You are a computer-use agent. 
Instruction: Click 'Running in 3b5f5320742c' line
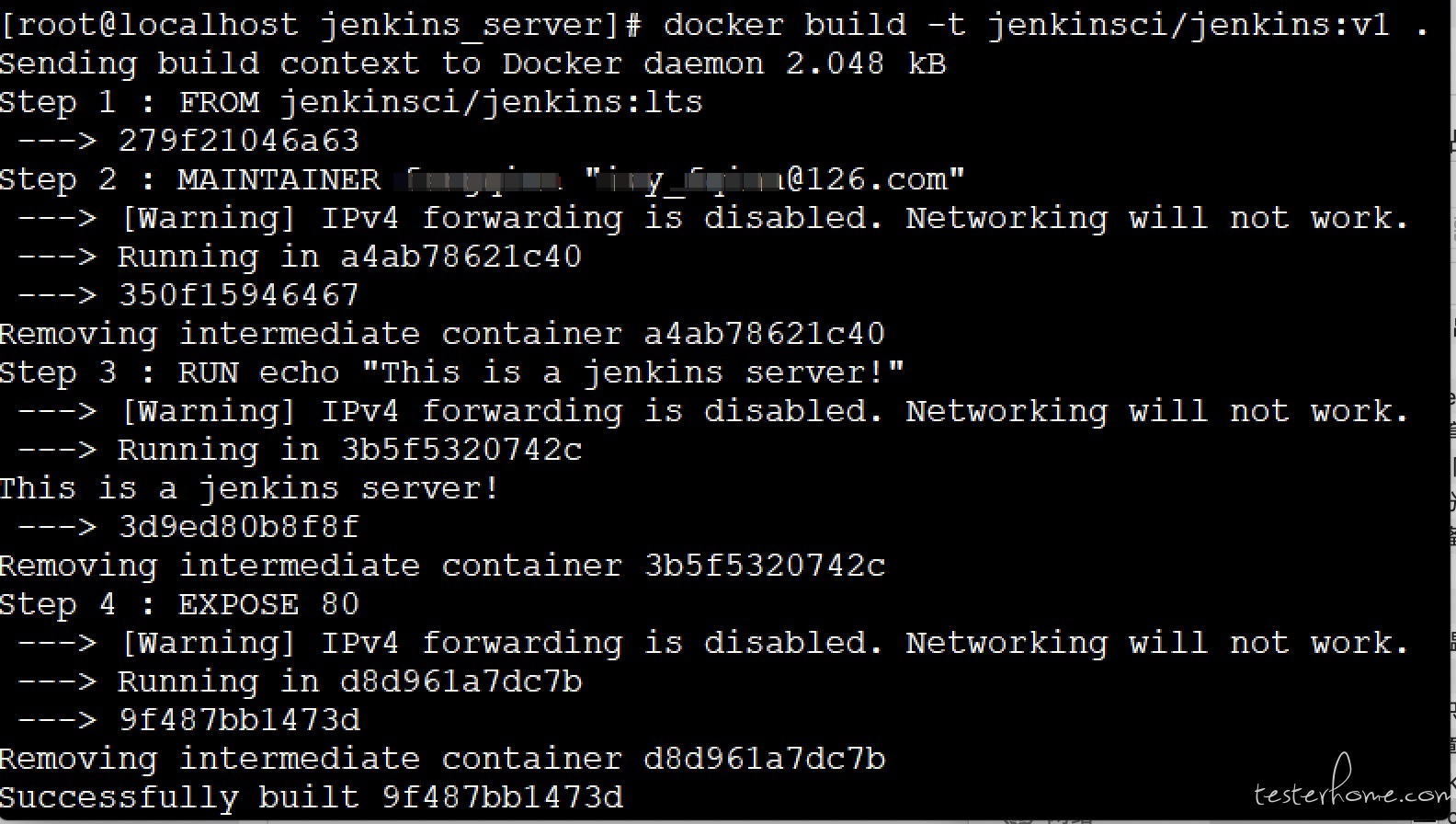[300, 450]
